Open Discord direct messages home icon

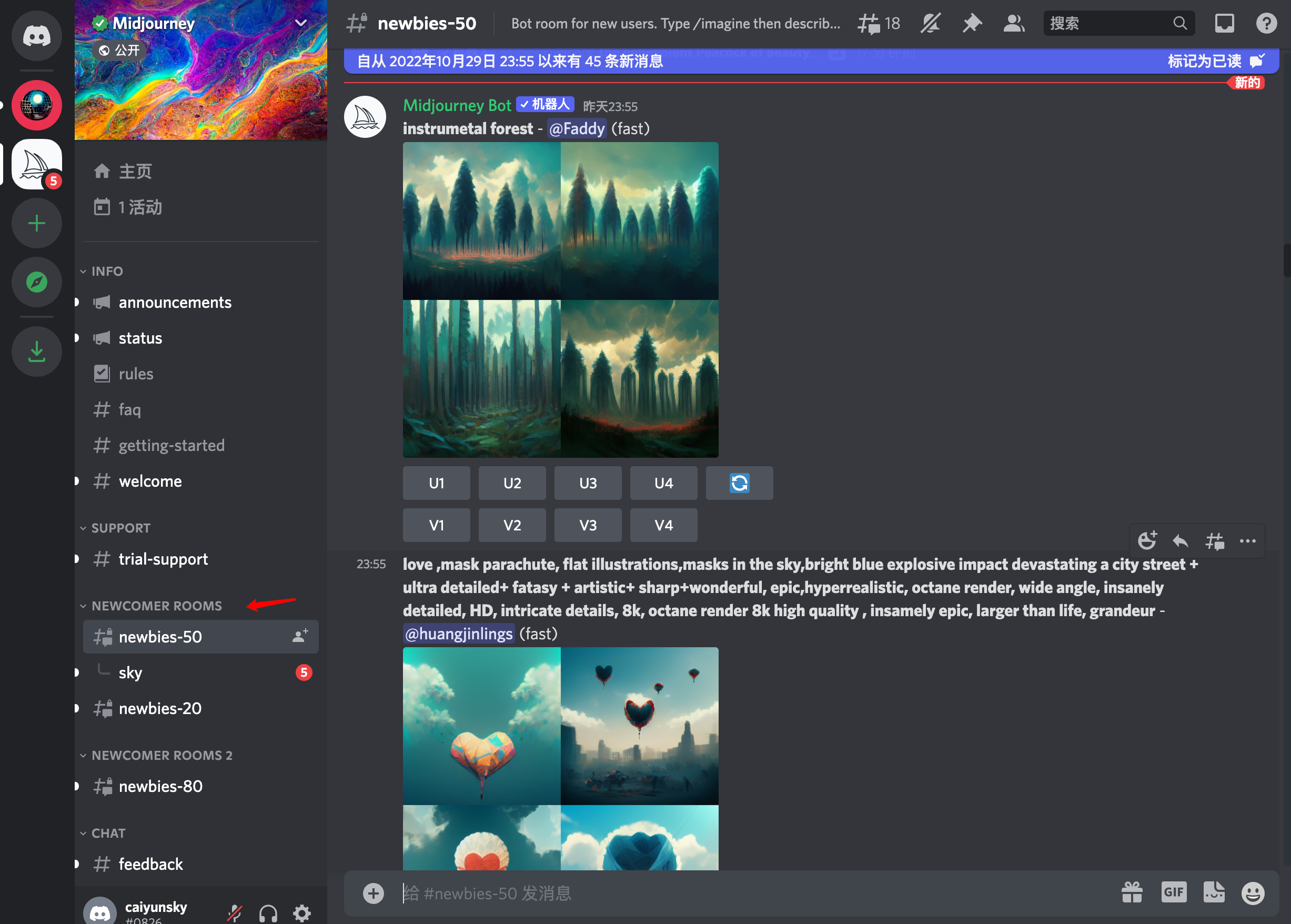[x=36, y=36]
